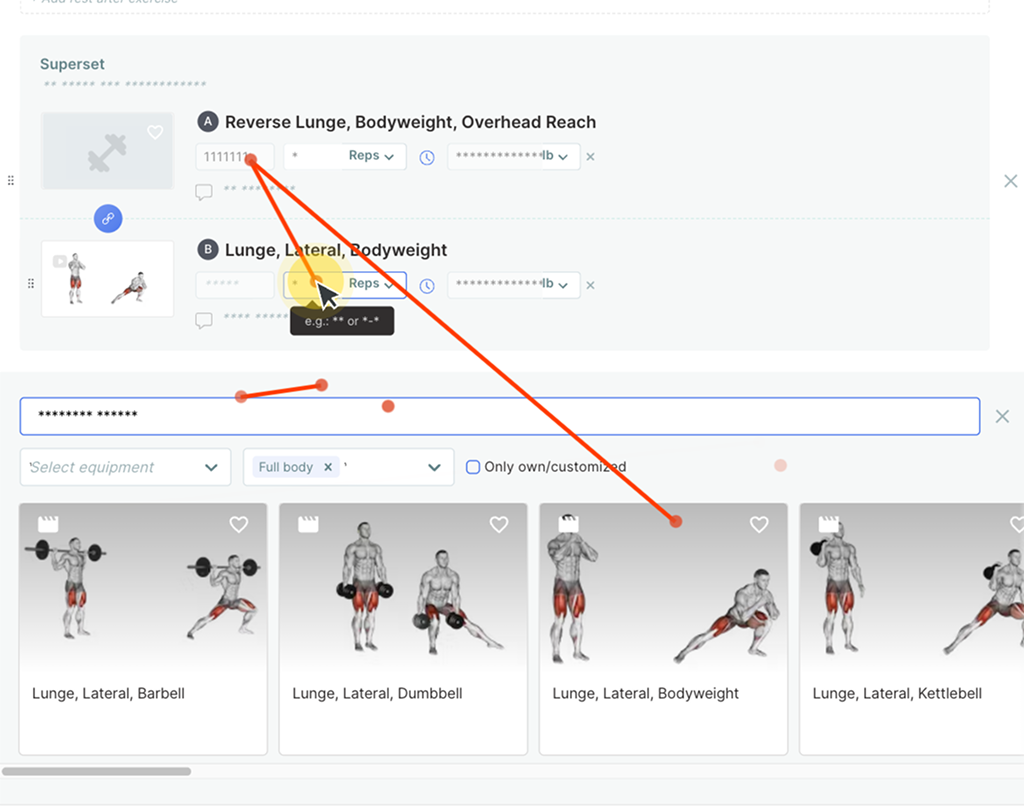The image size is (1024, 808).
Task: Remove the Full body filter tag
Action: click(328, 467)
